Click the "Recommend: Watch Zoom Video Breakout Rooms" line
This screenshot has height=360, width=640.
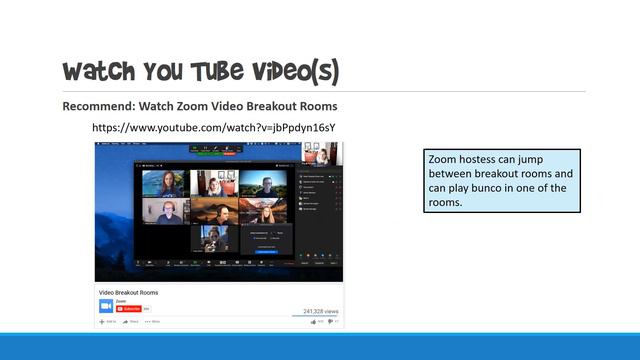[x=200, y=106]
